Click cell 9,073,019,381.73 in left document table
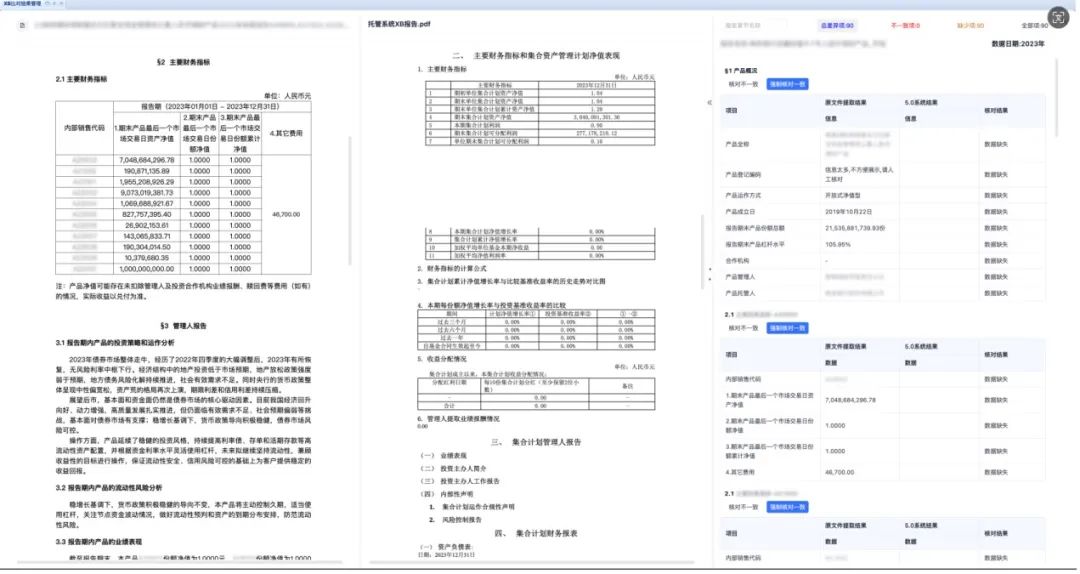 click(x=147, y=193)
